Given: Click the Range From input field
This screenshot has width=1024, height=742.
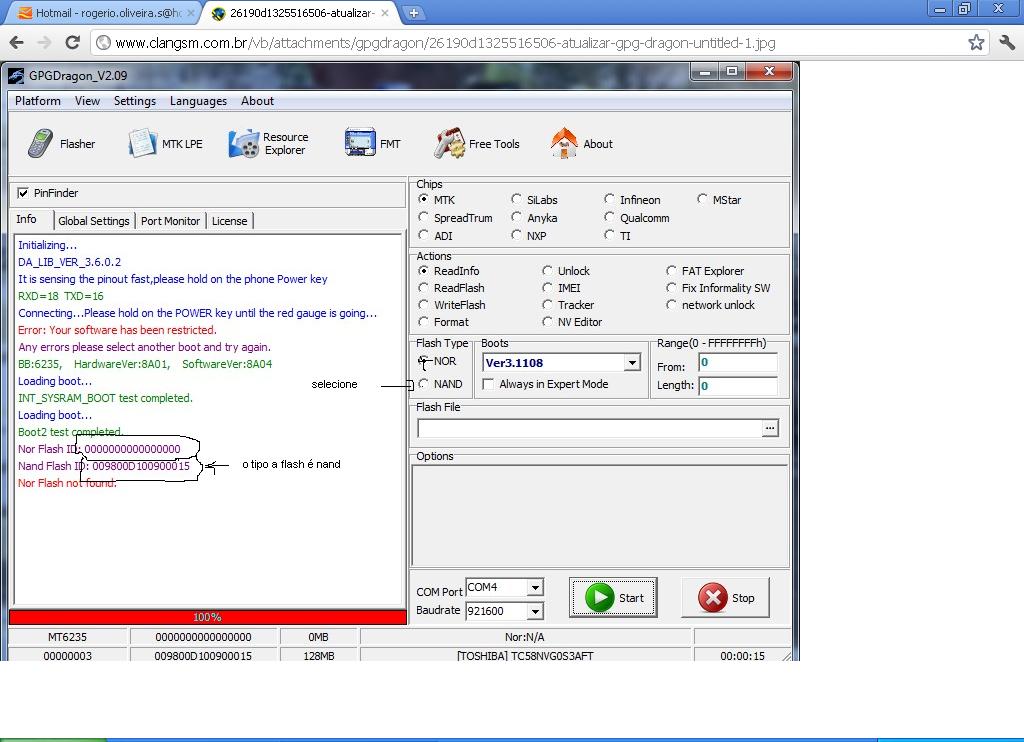Looking at the screenshot, I should coord(738,363).
